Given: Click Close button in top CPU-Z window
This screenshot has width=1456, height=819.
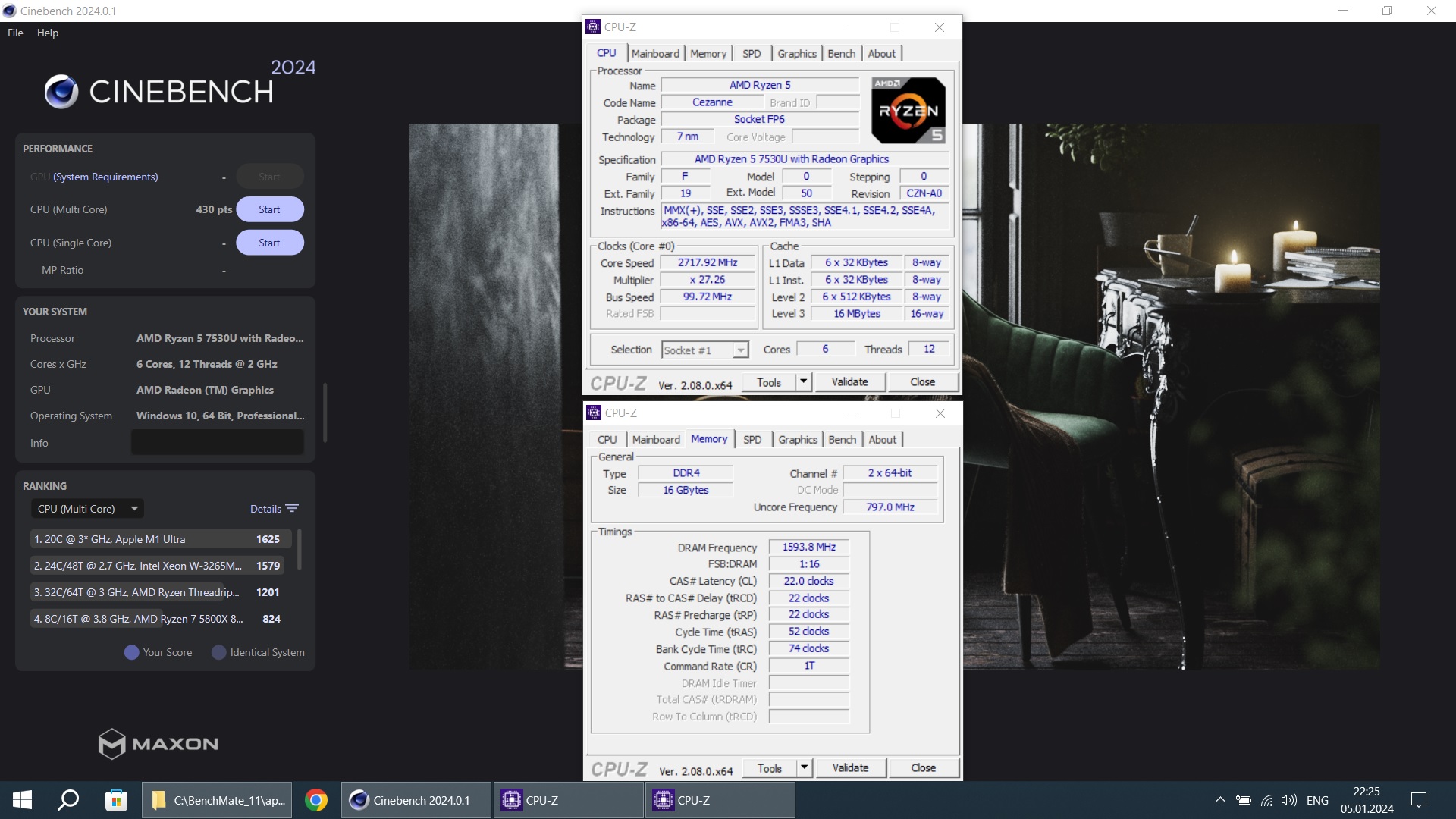Looking at the screenshot, I should (923, 382).
